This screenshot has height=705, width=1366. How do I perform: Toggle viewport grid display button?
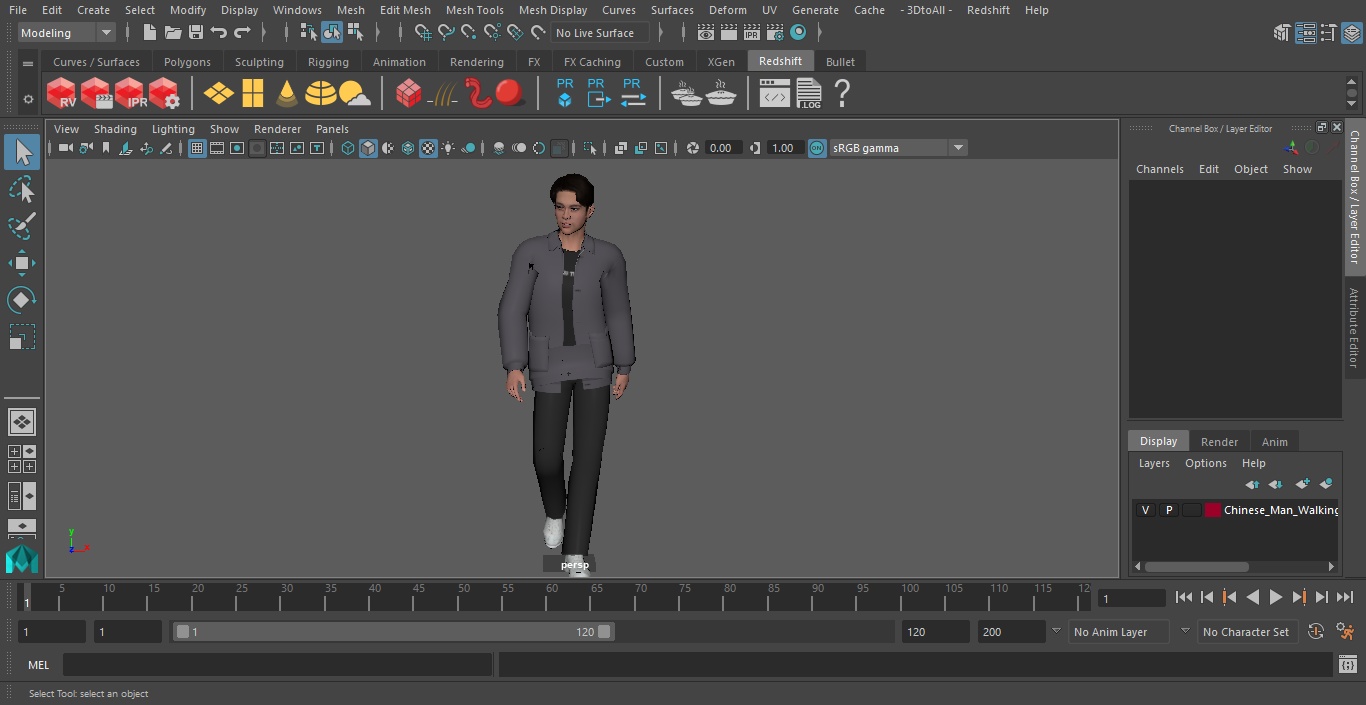pyautogui.click(x=197, y=148)
